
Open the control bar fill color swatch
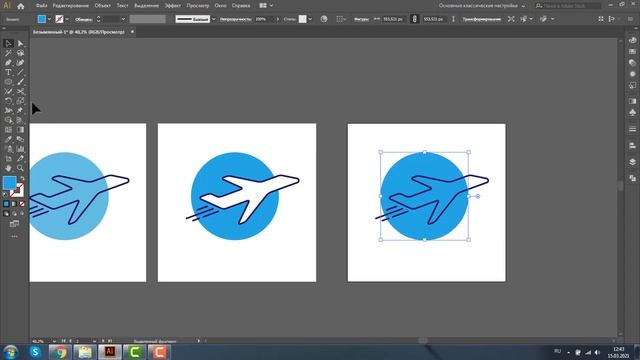pyautogui.click(x=42, y=19)
